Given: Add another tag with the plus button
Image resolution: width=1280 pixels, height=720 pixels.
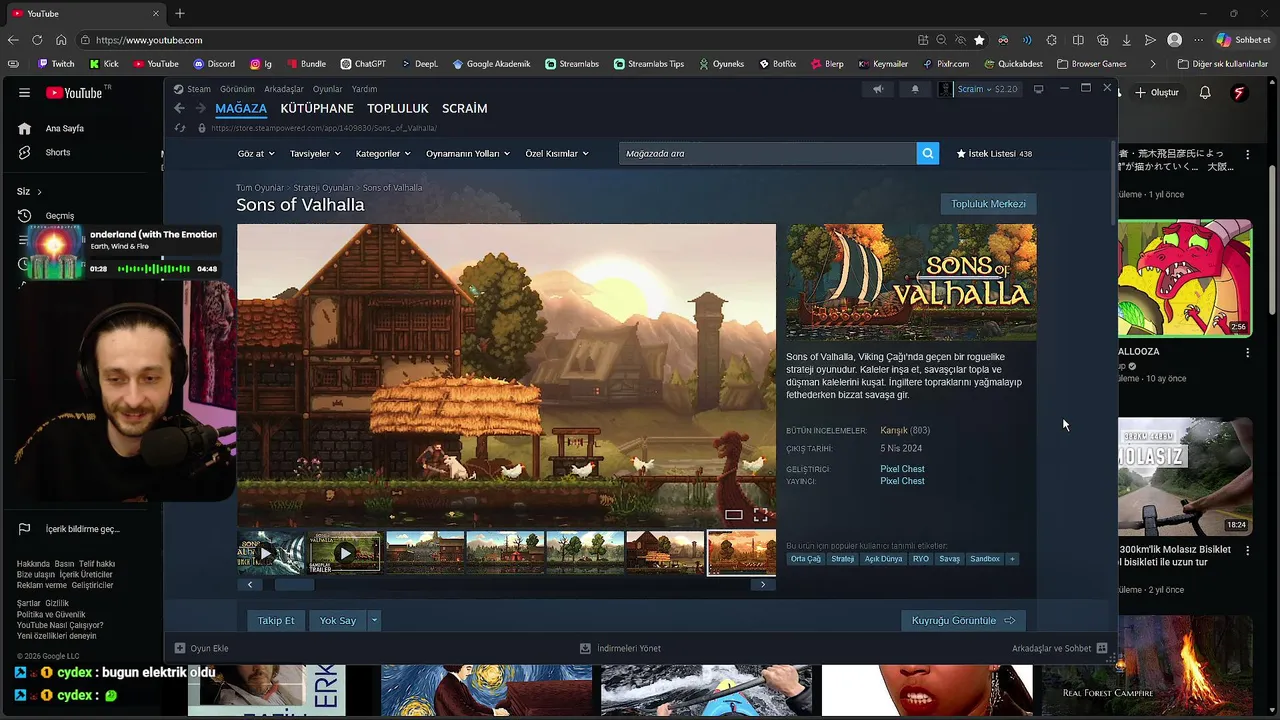Looking at the screenshot, I should pos(1012,559).
